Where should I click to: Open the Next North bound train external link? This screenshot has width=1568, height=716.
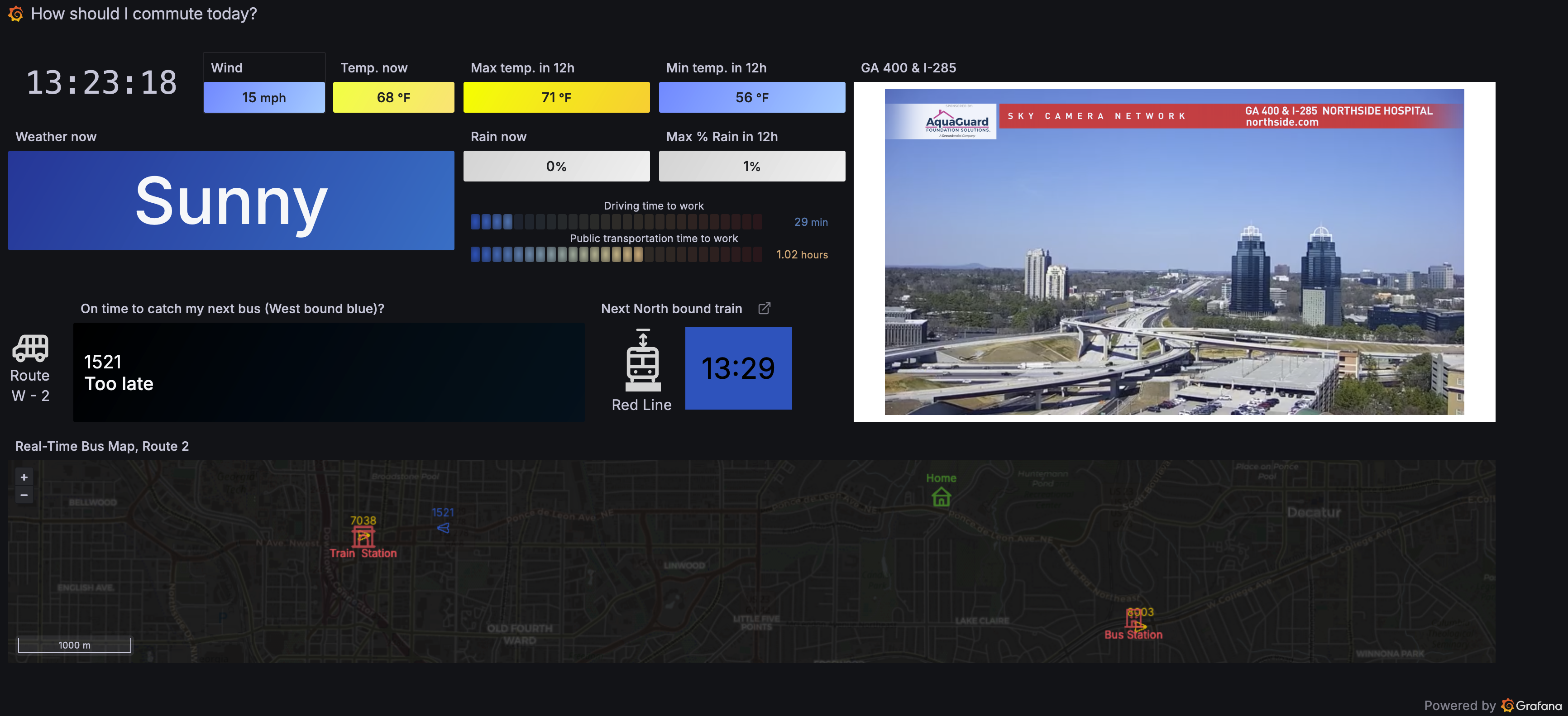tap(765, 308)
